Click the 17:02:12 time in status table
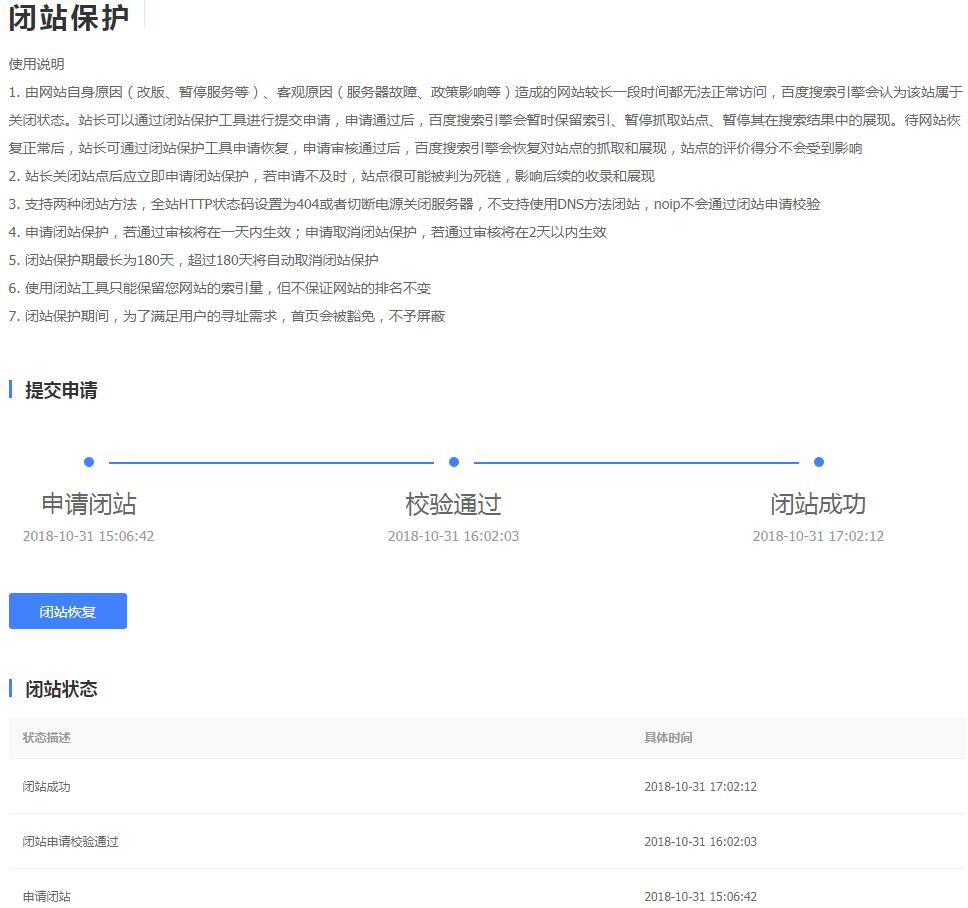This screenshot has width=968, height=908. (700, 787)
